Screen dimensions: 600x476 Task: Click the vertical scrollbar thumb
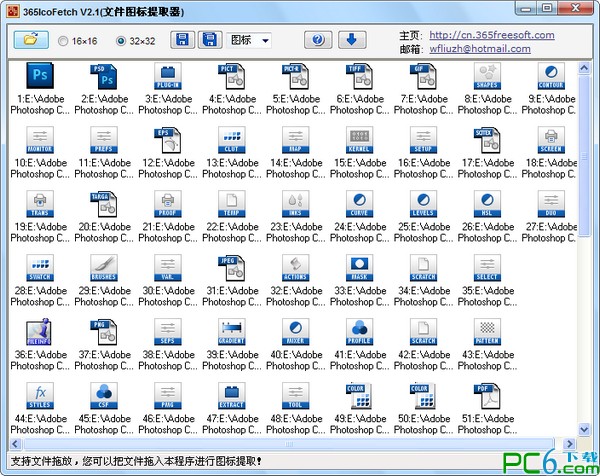click(x=584, y=156)
